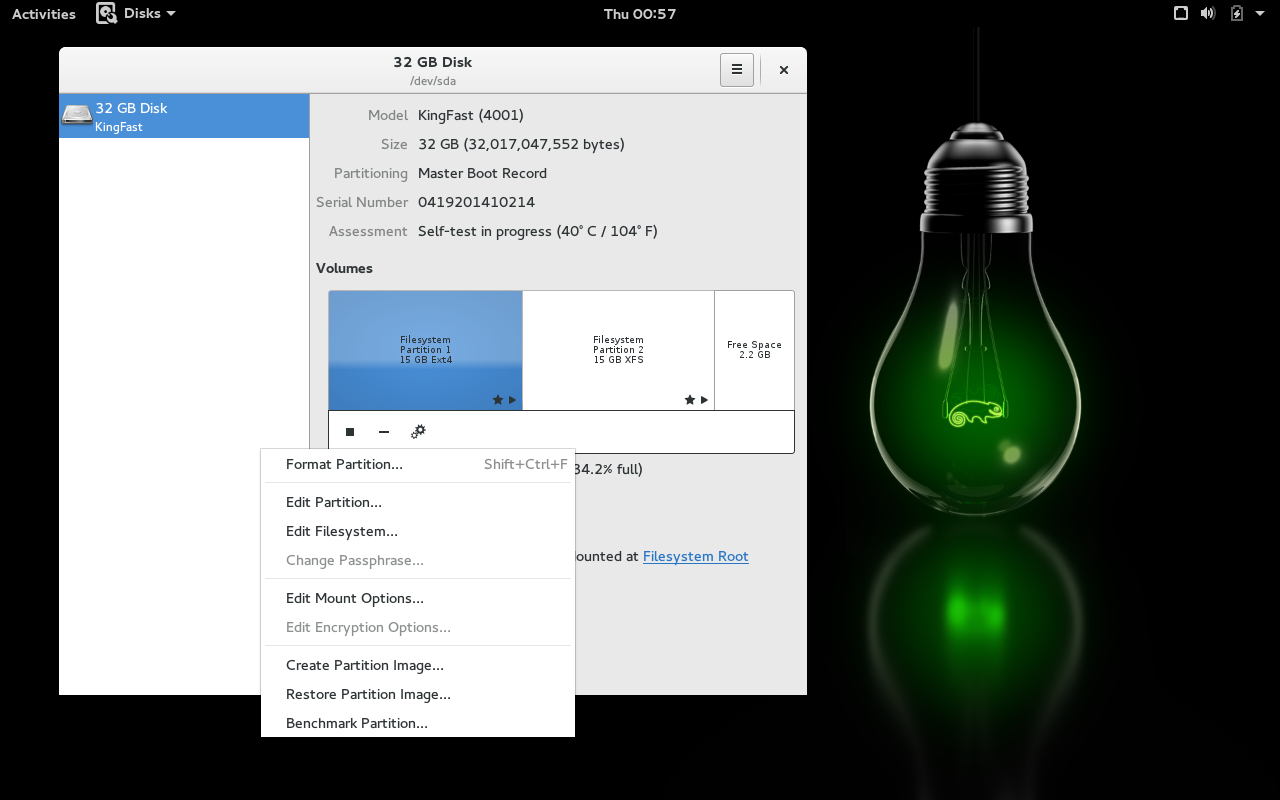Select Format Partition from the context menu
The width and height of the screenshot is (1280, 800).
coord(344,464)
